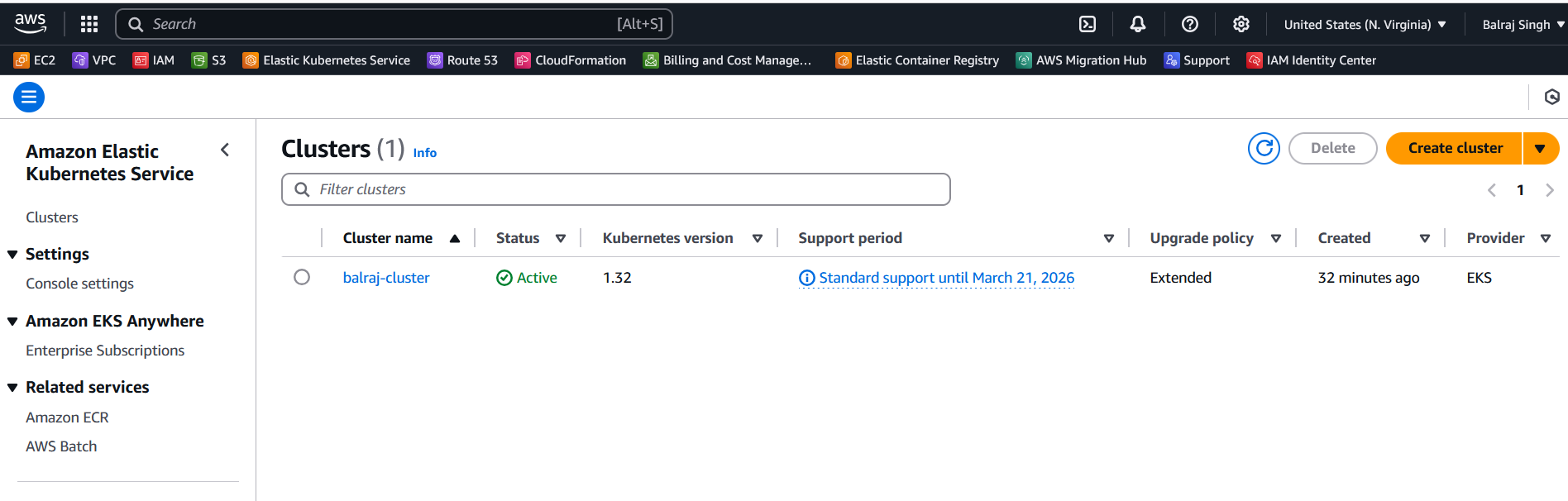Click the EC2 bookmark icon
Screen dimensions: 1568x501
[x=22, y=60]
